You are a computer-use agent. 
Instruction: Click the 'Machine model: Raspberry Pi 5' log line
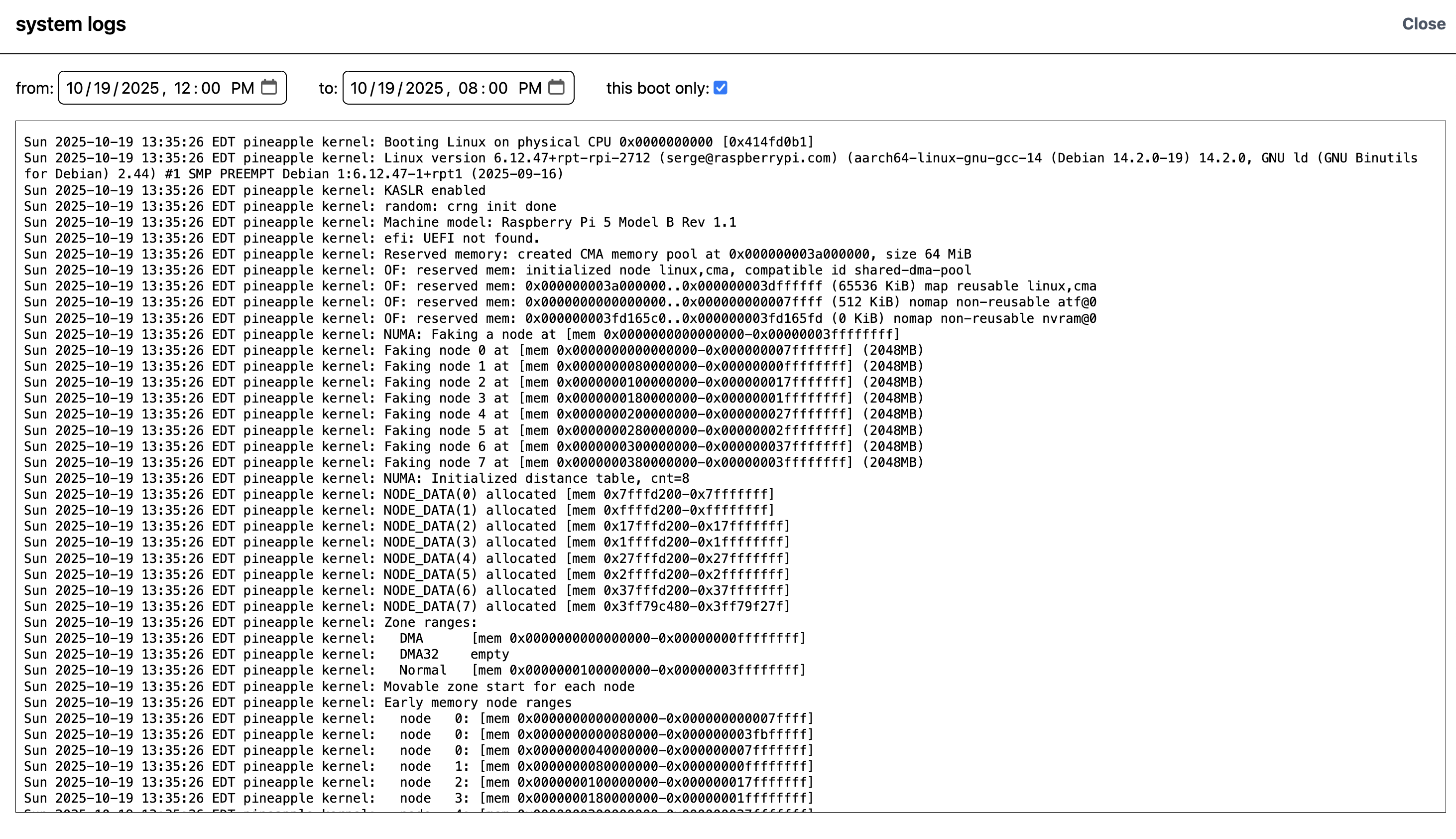(x=380, y=222)
